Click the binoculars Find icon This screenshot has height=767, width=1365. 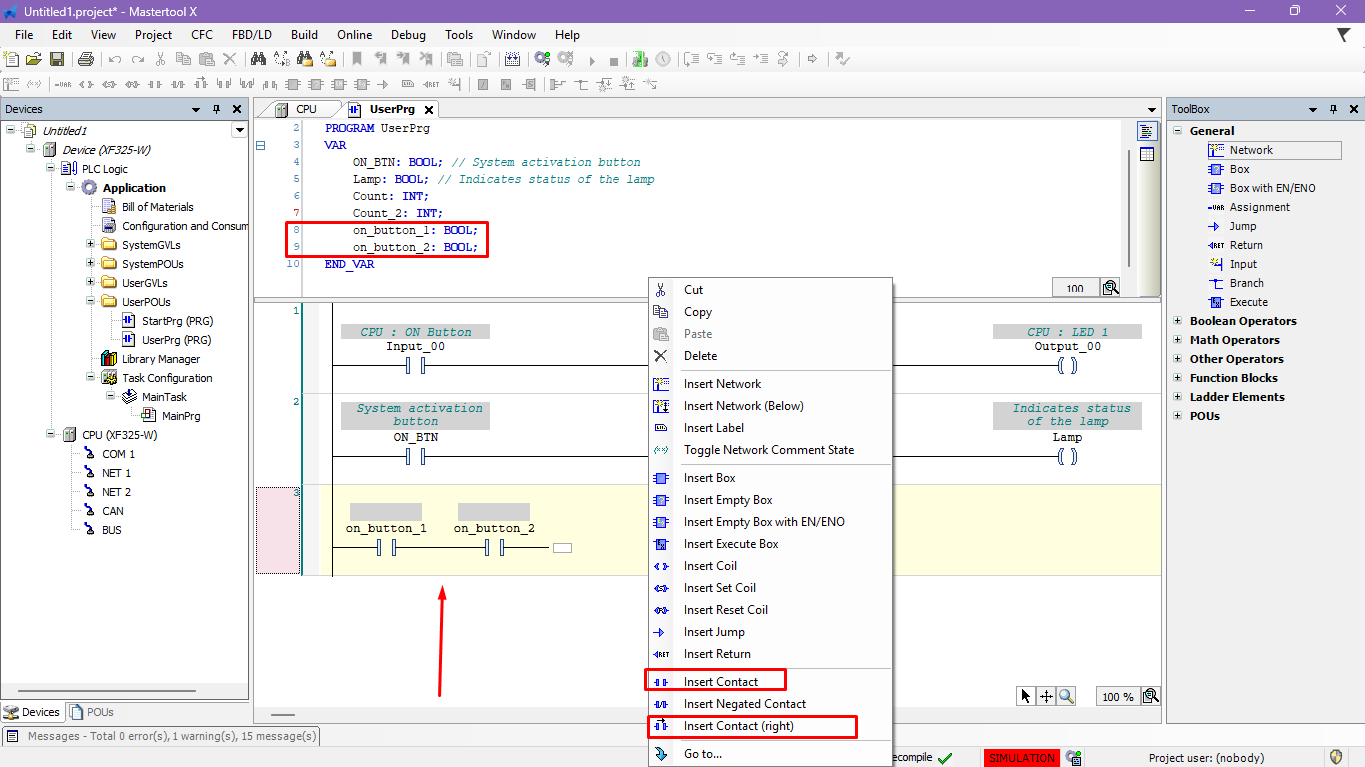(x=258, y=60)
